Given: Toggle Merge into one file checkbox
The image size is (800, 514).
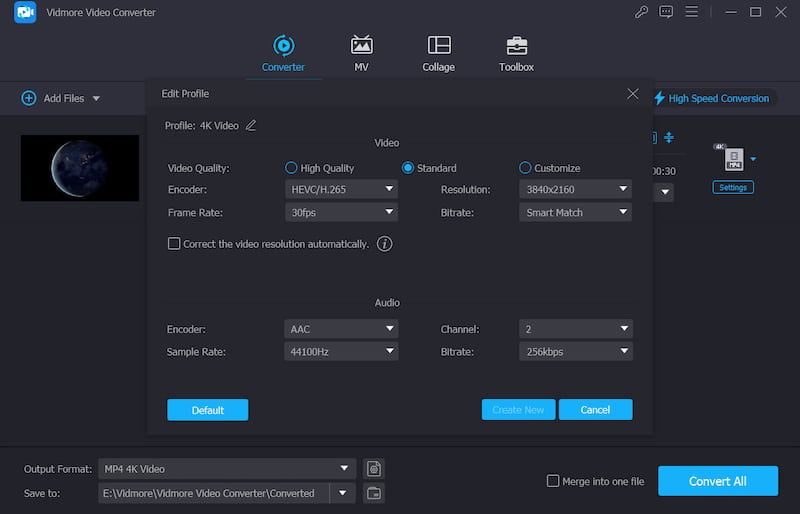Looking at the screenshot, I should [553, 481].
